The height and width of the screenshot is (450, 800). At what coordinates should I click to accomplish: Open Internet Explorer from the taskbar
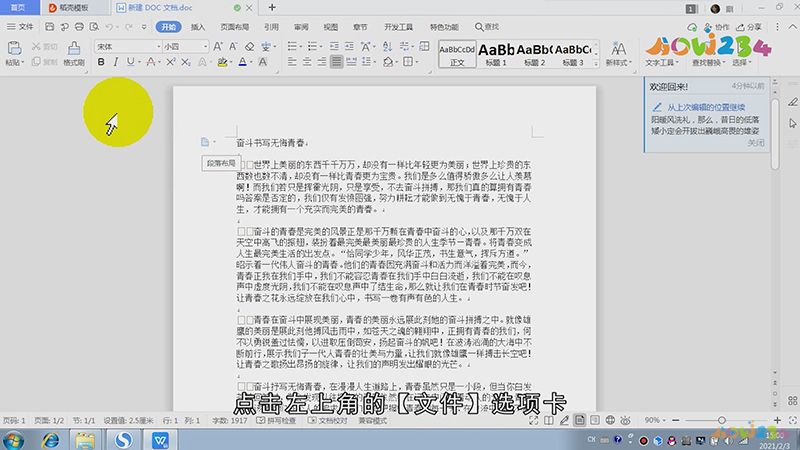[50, 440]
